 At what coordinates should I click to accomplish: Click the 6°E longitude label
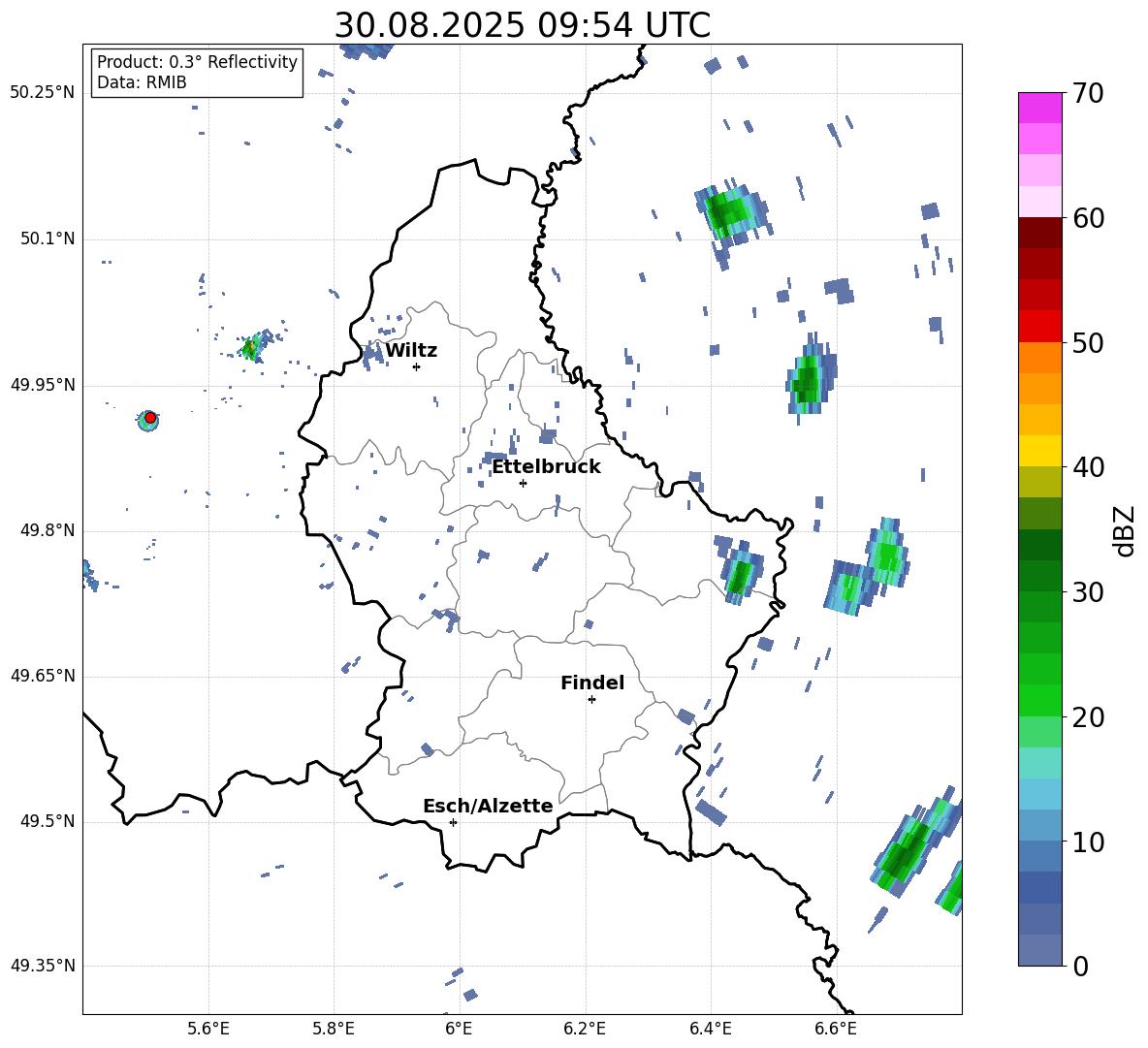(459, 1029)
